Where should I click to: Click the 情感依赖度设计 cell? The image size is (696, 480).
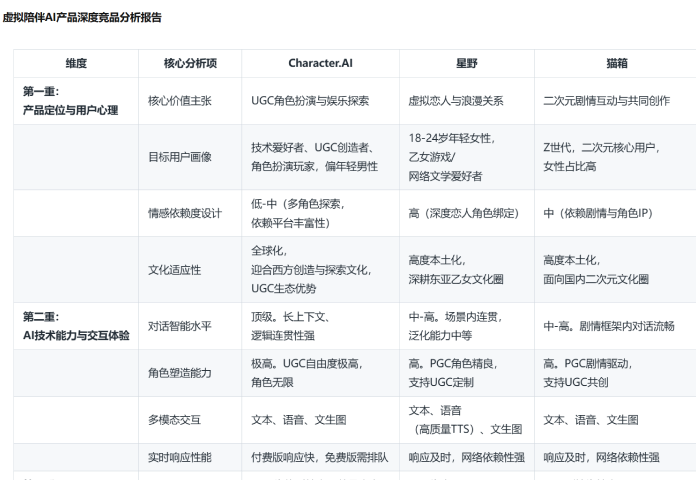[190, 213]
